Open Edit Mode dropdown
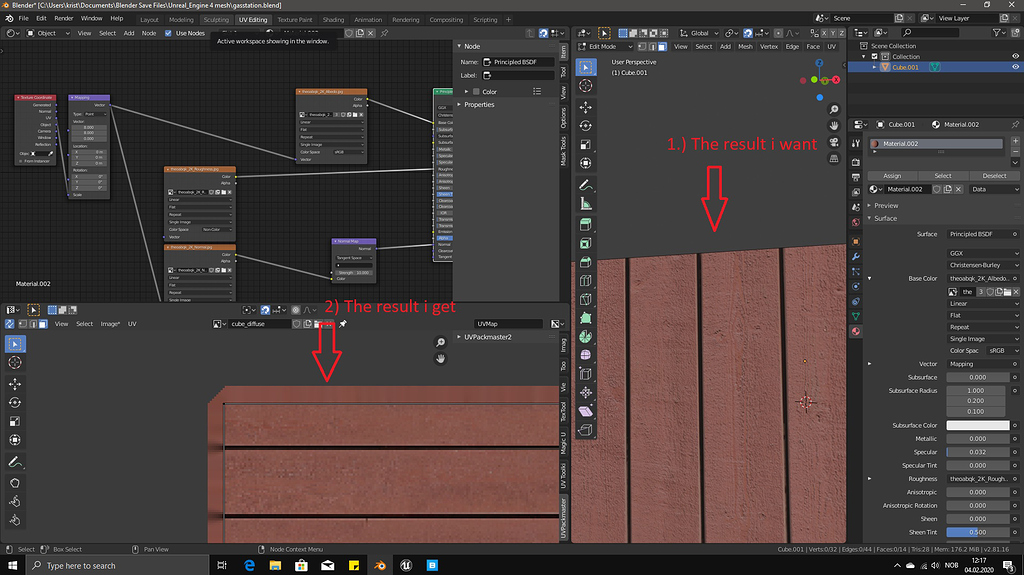Image resolution: width=1024 pixels, height=575 pixels. click(x=605, y=46)
